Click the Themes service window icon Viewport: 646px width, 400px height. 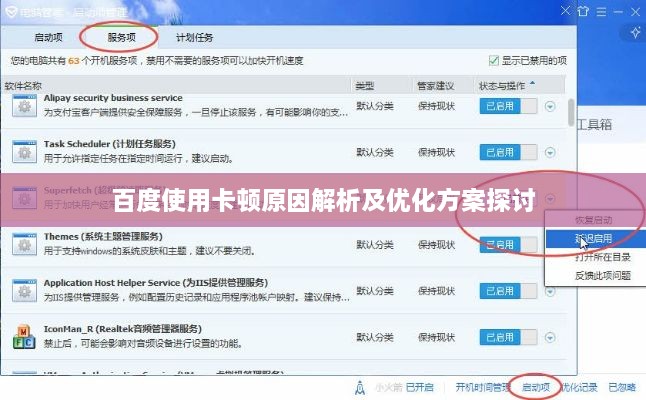(x=24, y=244)
